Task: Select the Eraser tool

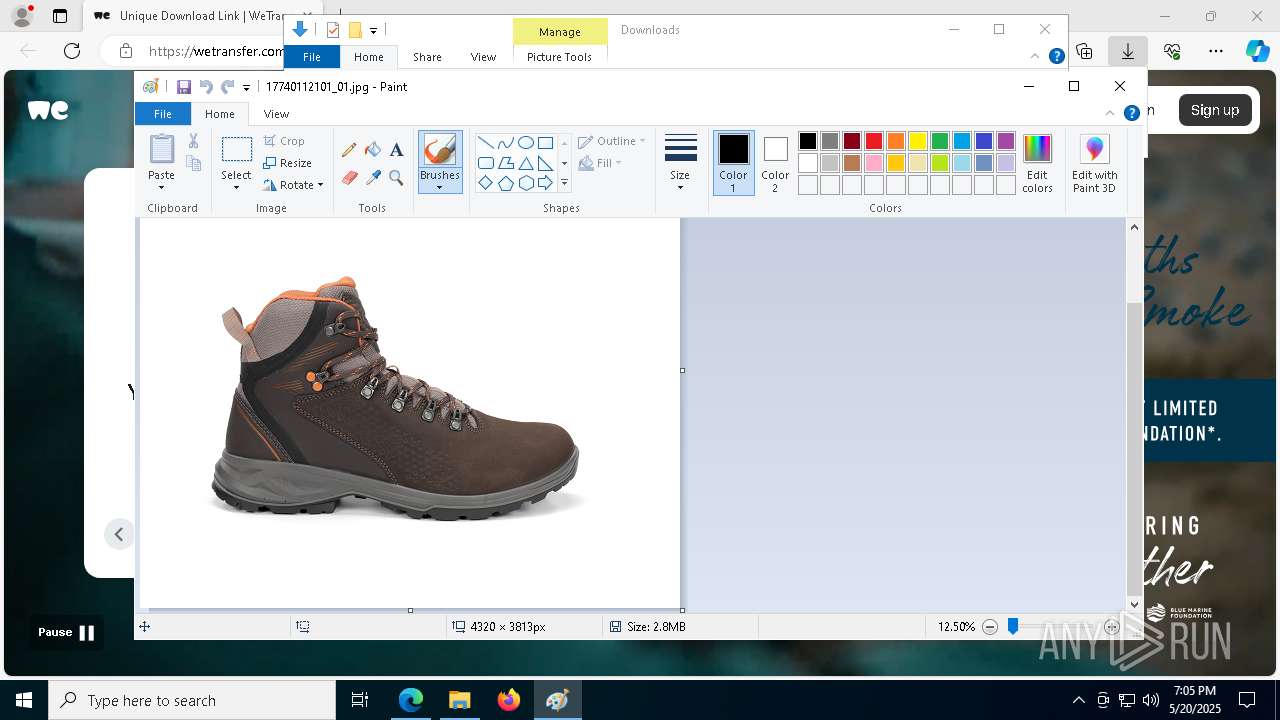Action: pos(349,178)
